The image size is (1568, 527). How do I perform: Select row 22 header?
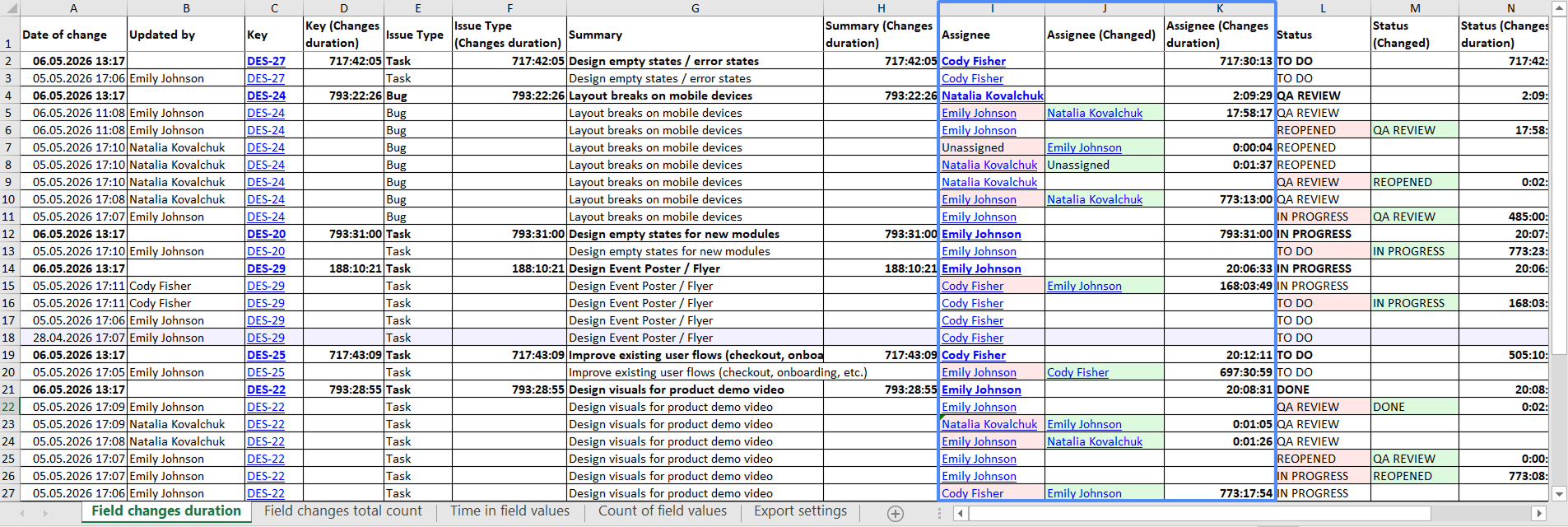9,407
